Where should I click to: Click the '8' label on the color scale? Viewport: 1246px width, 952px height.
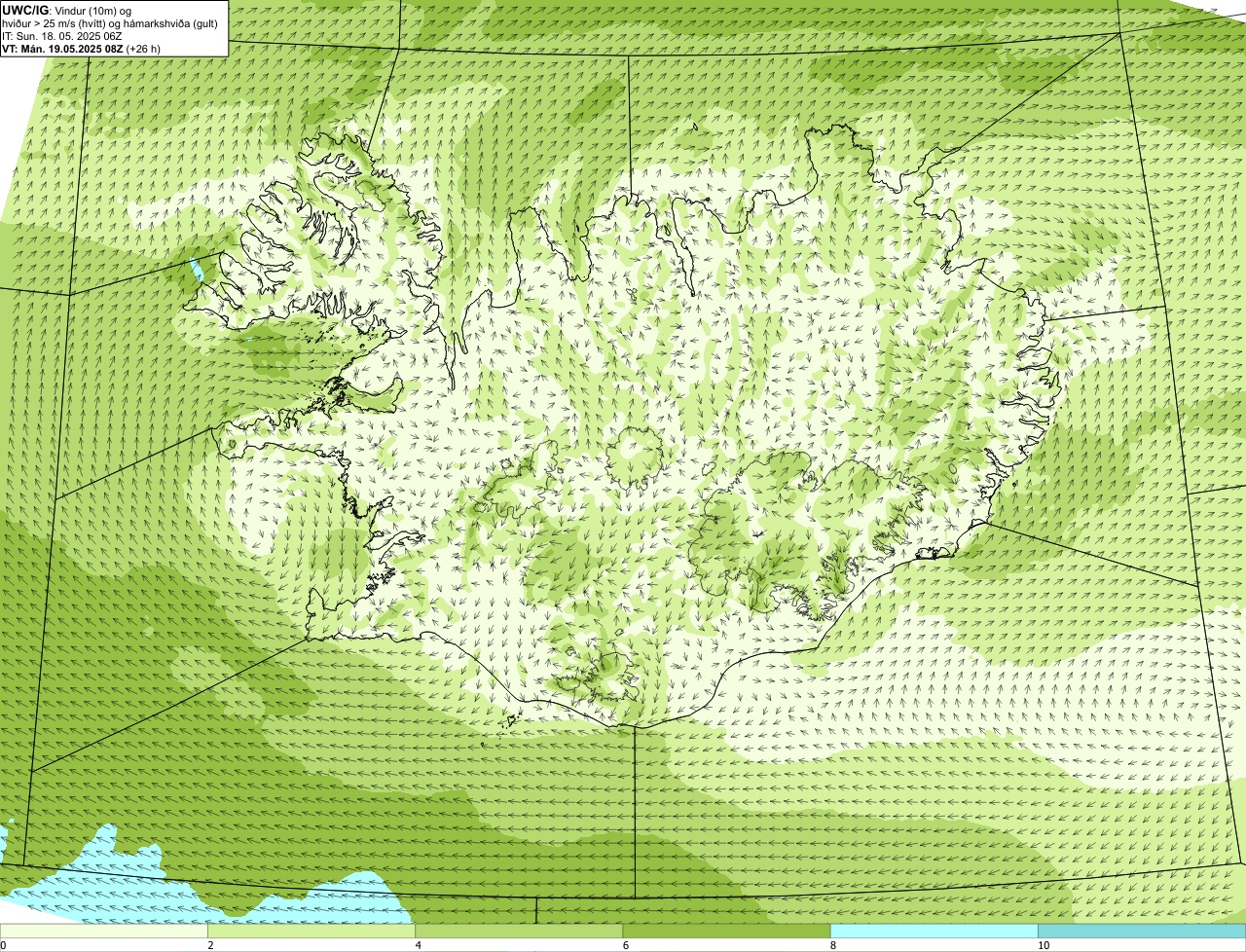[x=833, y=945]
